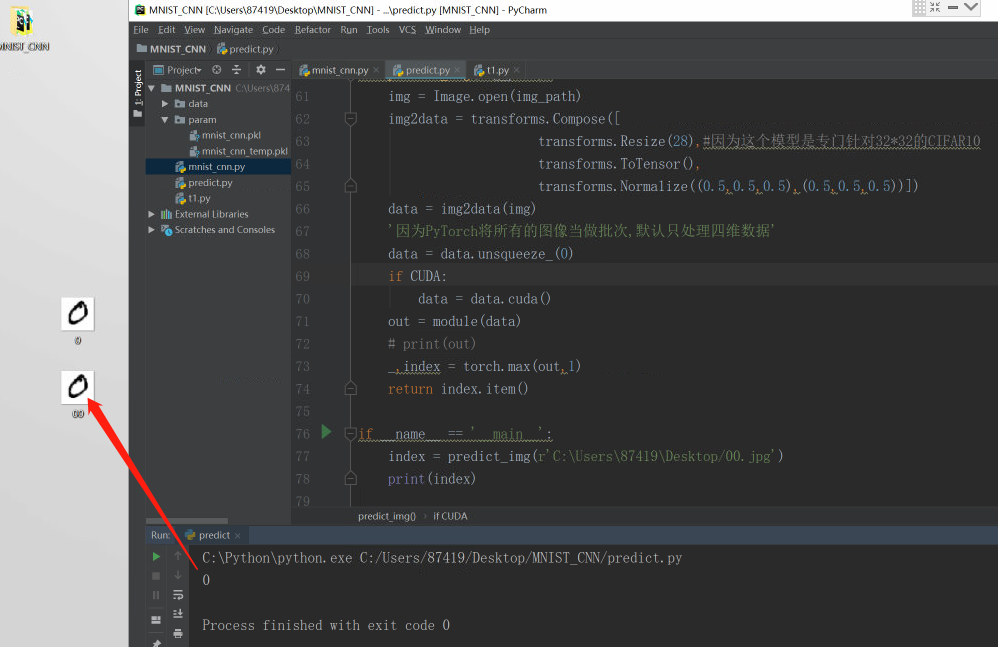Click predict.py in the navigation breadcrumb
998x647 pixels.
pyautogui.click(x=245, y=49)
